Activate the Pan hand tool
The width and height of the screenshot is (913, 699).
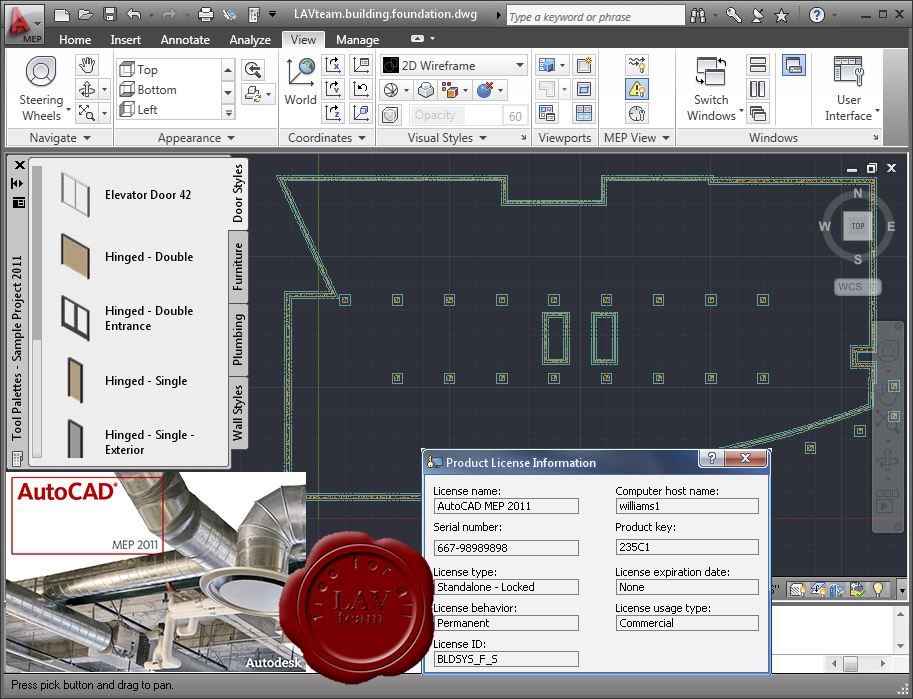[x=87, y=65]
